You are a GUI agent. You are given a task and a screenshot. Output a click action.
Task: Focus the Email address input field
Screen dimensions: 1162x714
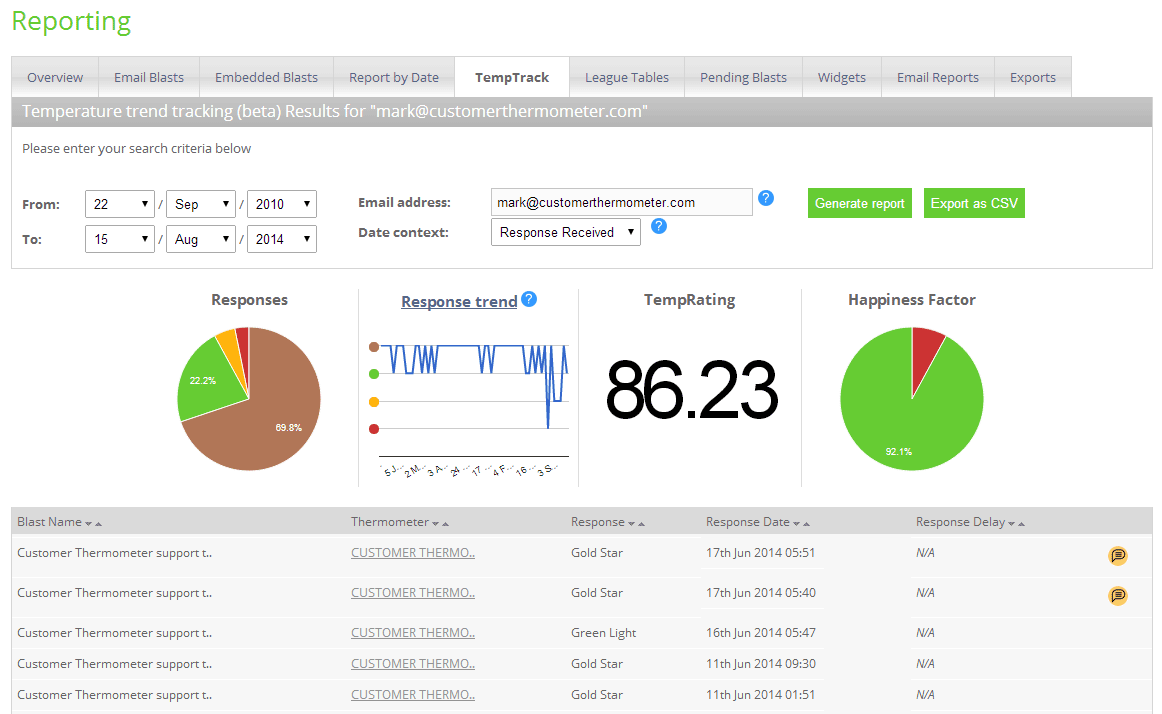tap(622, 202)
